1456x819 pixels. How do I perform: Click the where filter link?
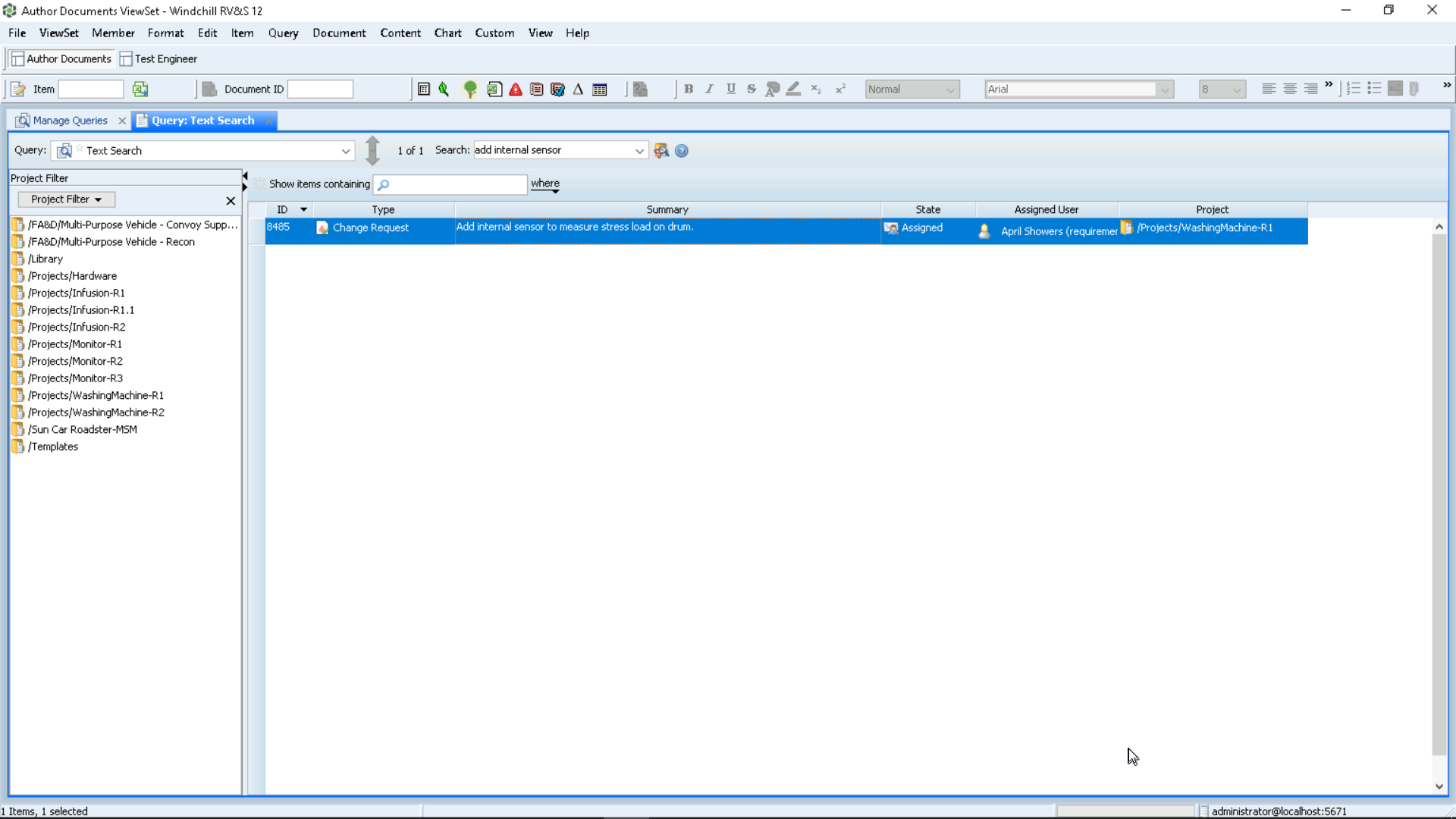(x=544, y=184)
